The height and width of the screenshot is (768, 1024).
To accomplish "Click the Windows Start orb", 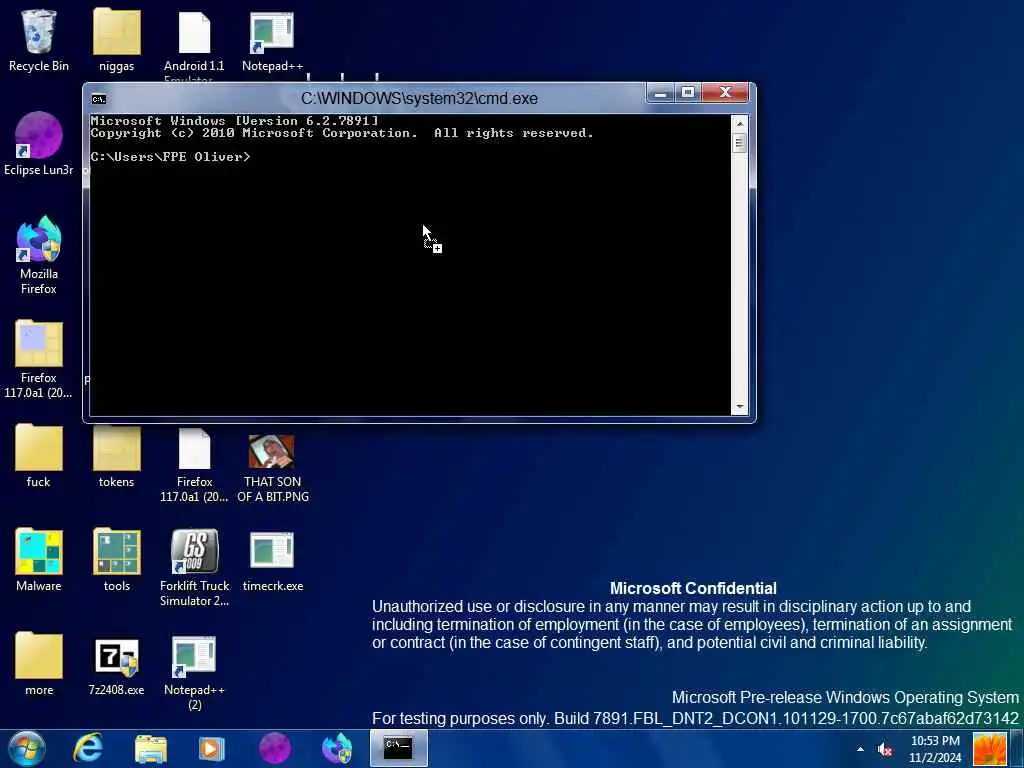I will pos(27,748).
